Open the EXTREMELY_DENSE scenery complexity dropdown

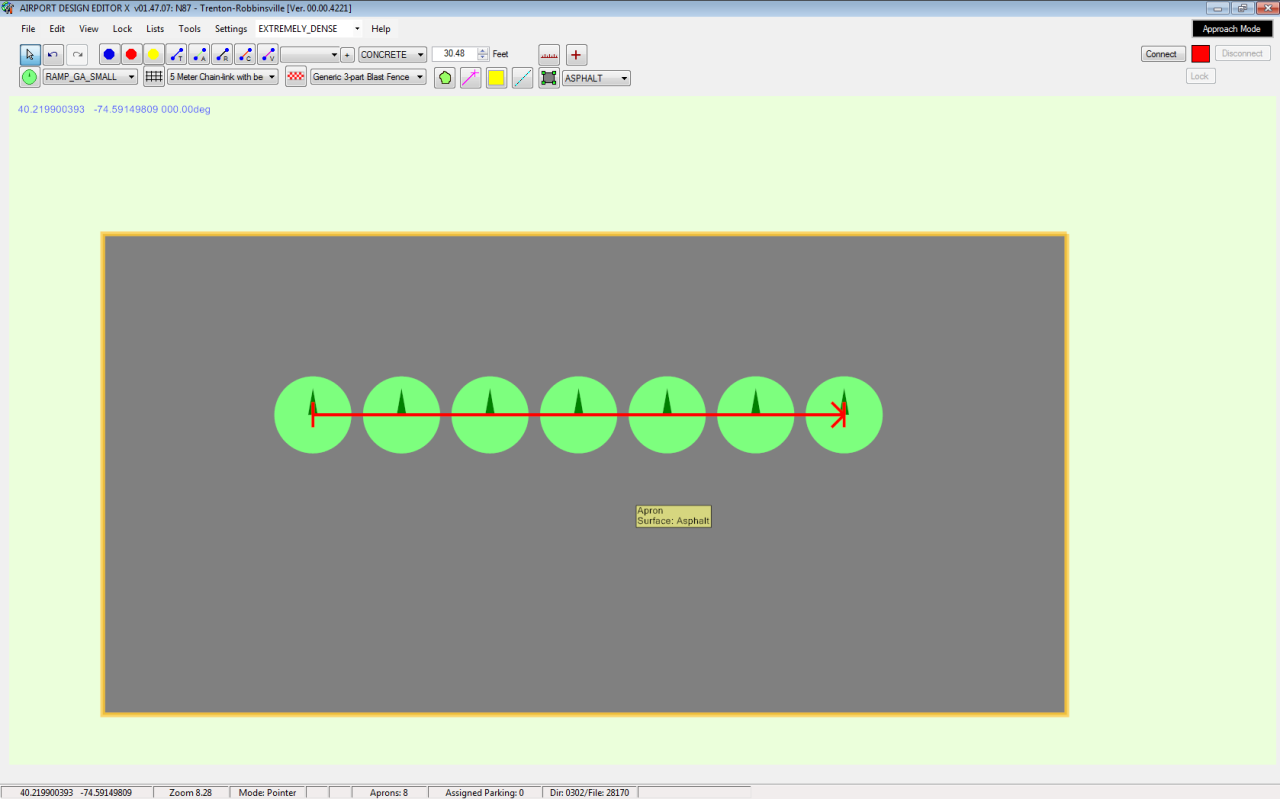[309, 29]
